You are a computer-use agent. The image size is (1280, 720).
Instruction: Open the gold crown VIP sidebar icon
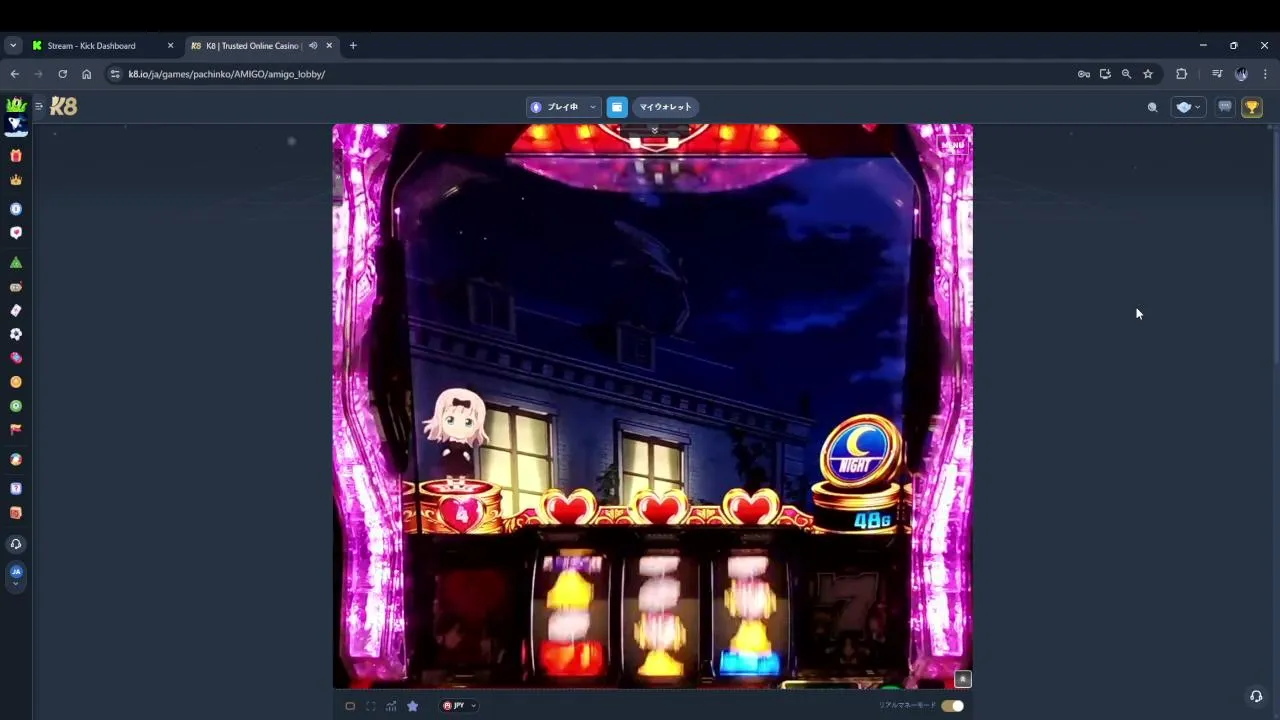point(16,180)
